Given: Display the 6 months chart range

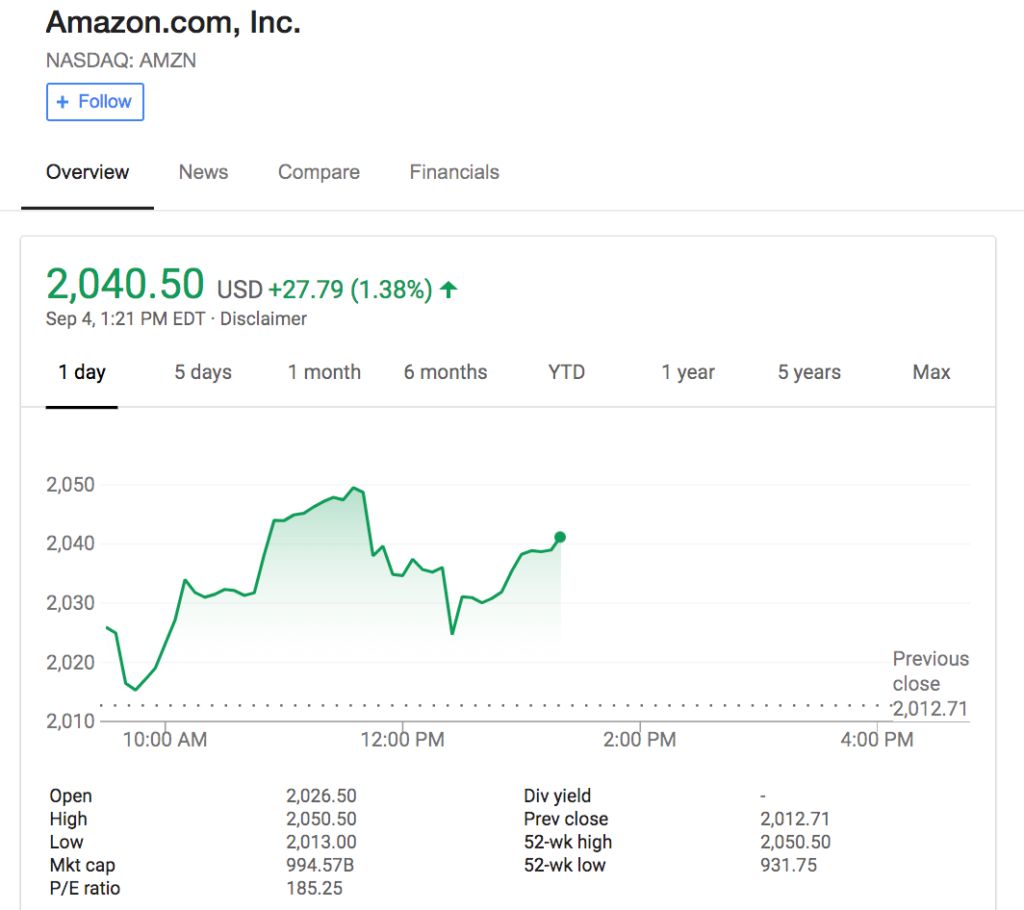Looking at the screenshot, I should (x=445, y=371).
